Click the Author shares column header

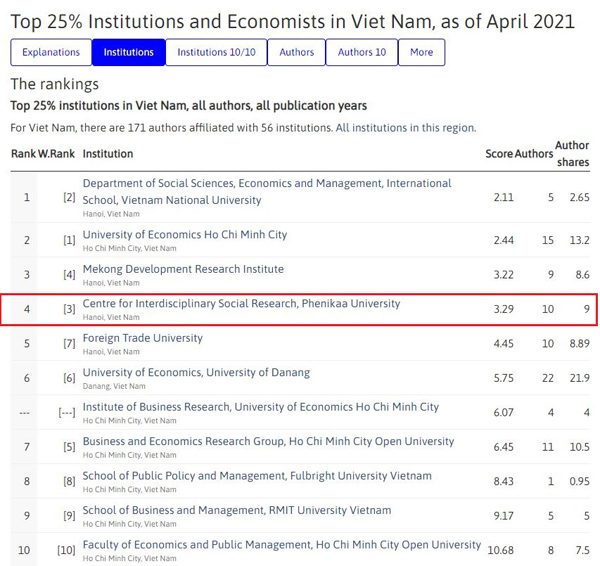coord(572,154)
